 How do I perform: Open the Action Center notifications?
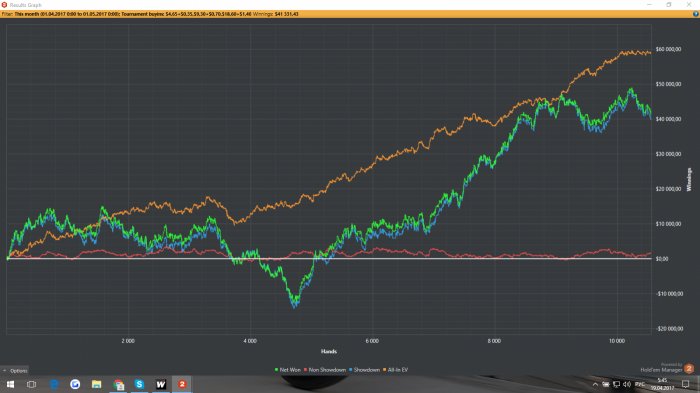686,384
